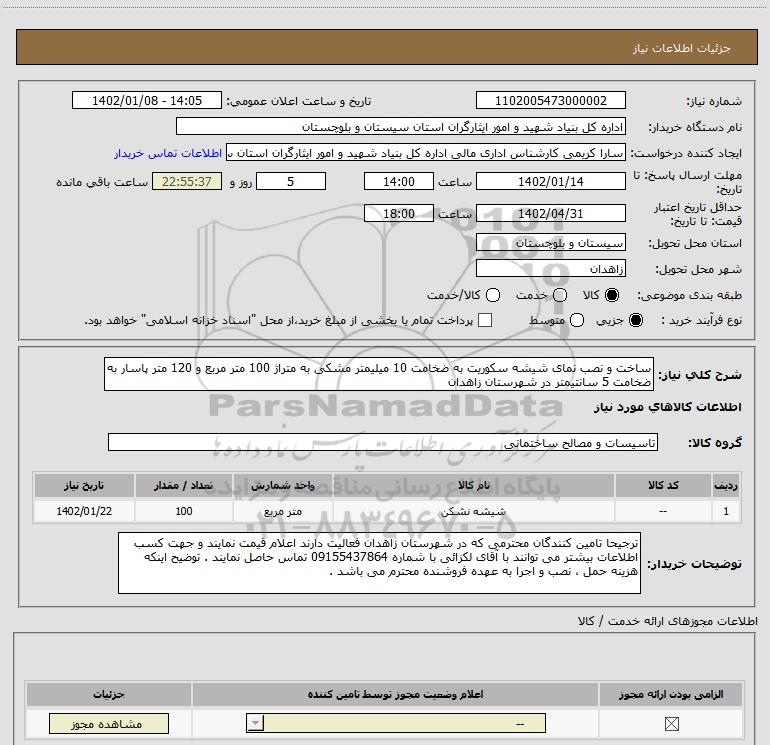The image size is (770, 745).
Task: Click the delivery province field سیستان و بلوچستان
Action: [x=550, y=243]
